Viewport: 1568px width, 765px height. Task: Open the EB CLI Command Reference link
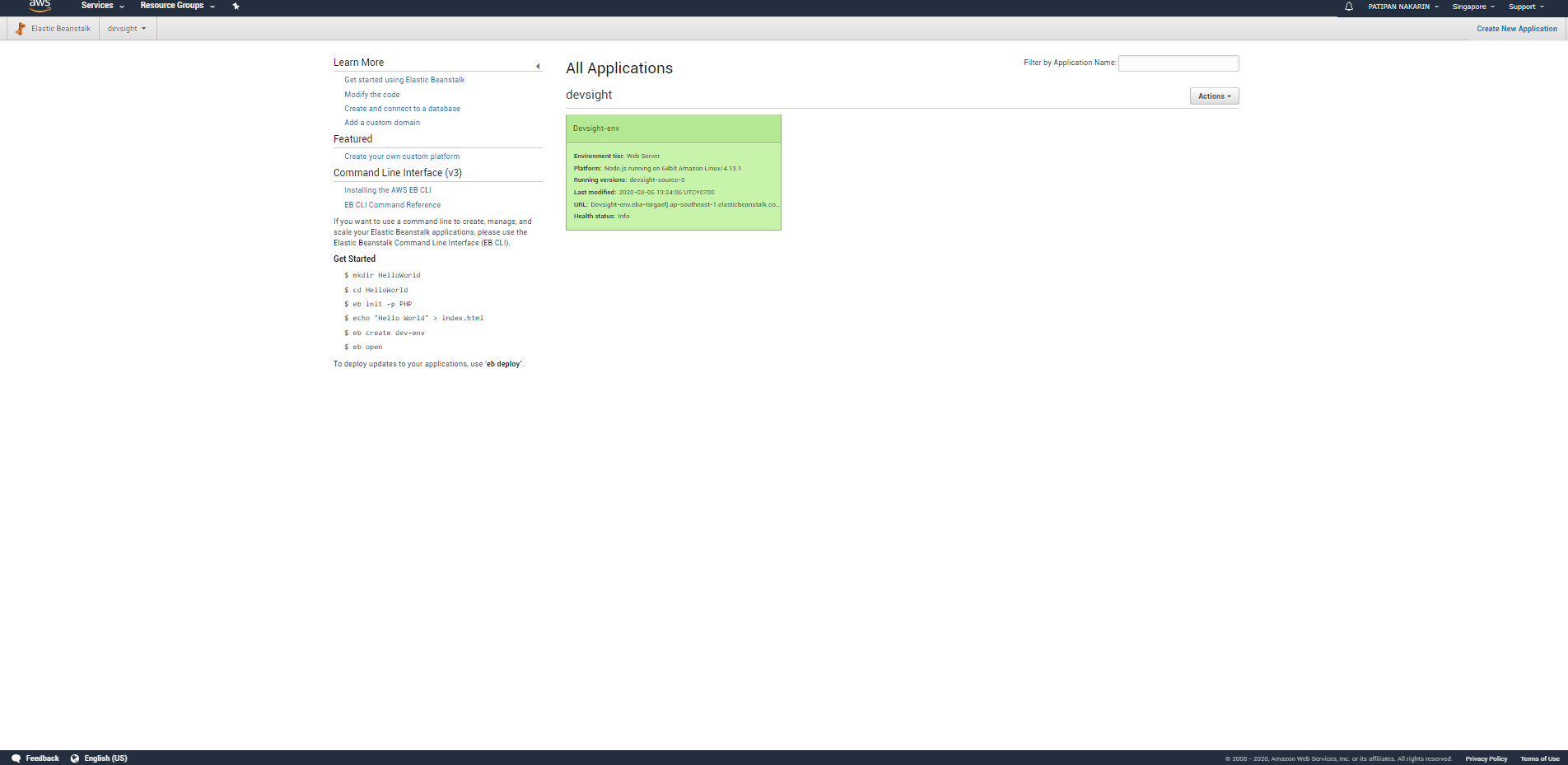pos(392,204)
